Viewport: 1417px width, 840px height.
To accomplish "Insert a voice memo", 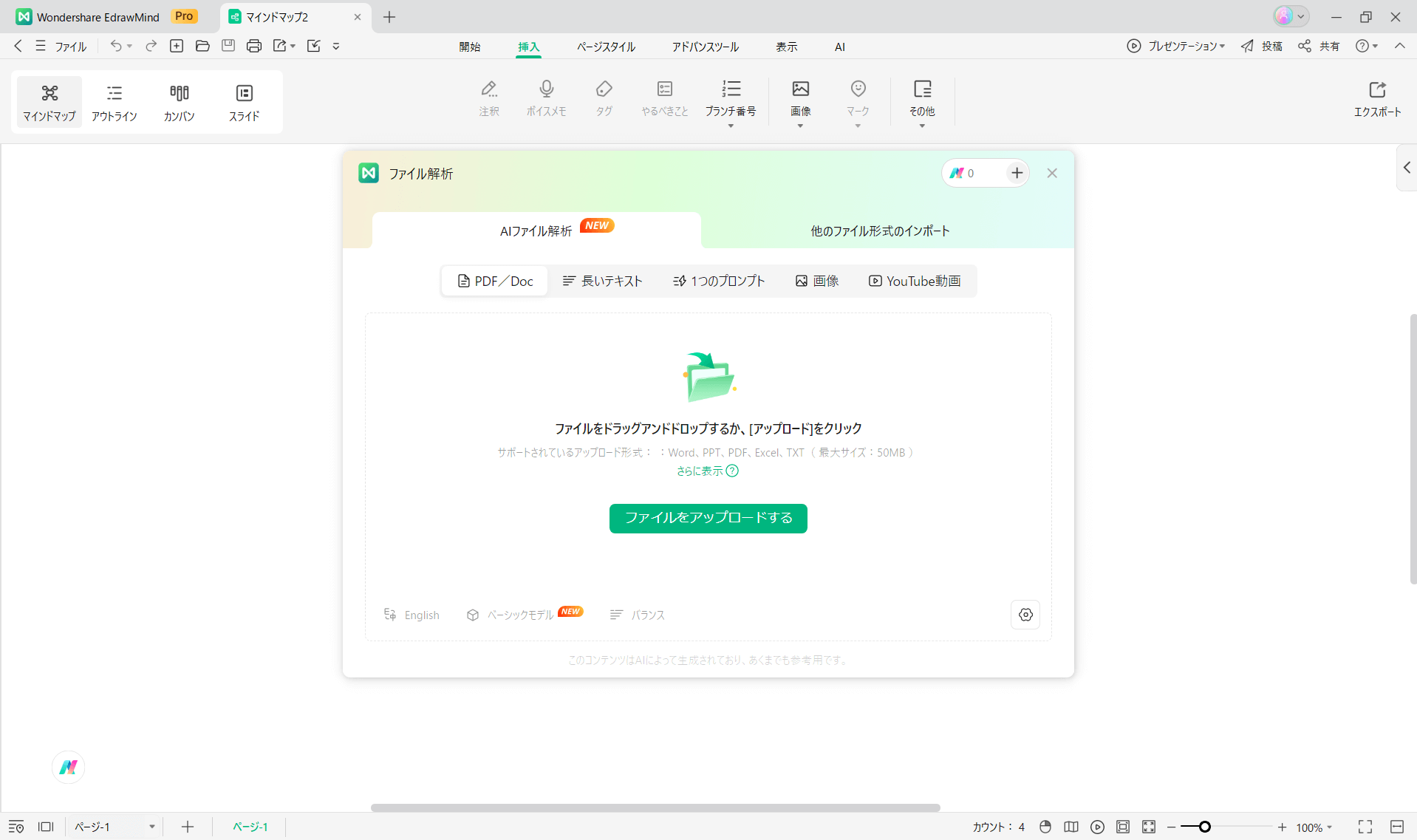I will pos(547,99).
